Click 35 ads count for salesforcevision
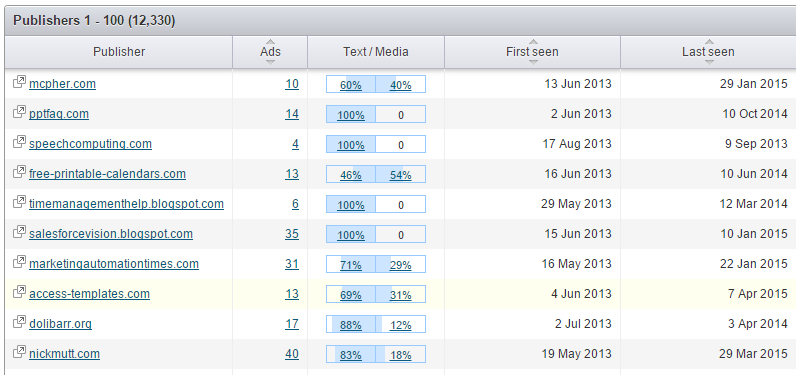 pyautogui.click(x=292, y=234)
